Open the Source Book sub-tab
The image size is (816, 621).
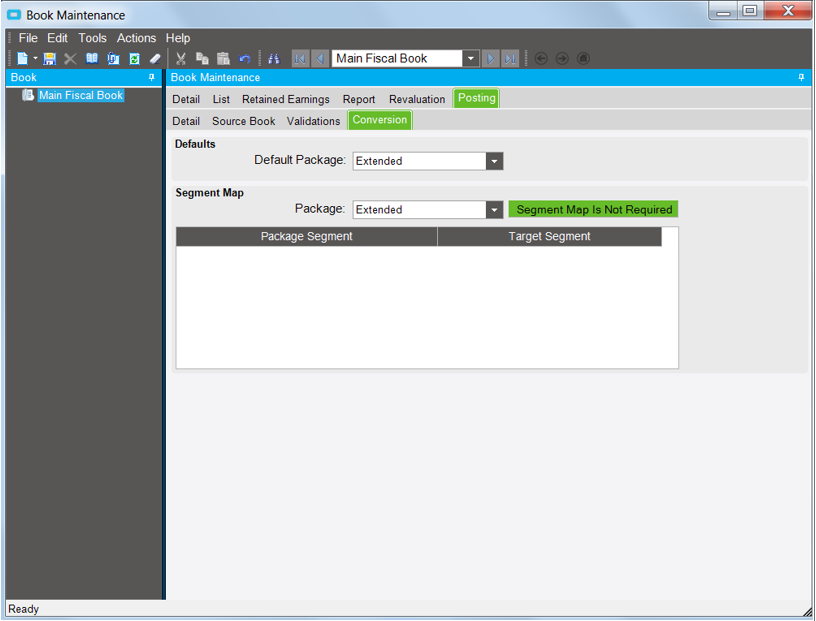(244, 121)
